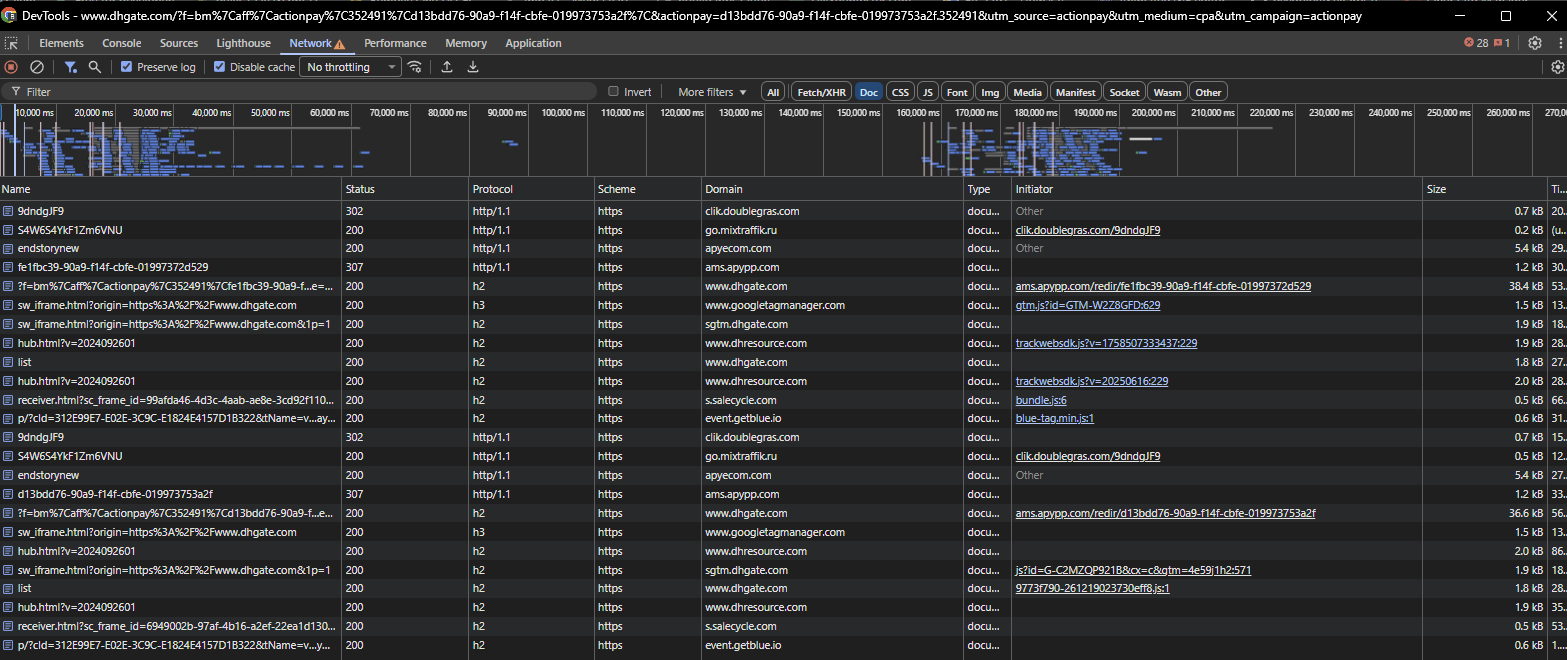The height and width of the screenshot is (660, 1567).
Task: Select the CSS type filter
Action: 900,92
